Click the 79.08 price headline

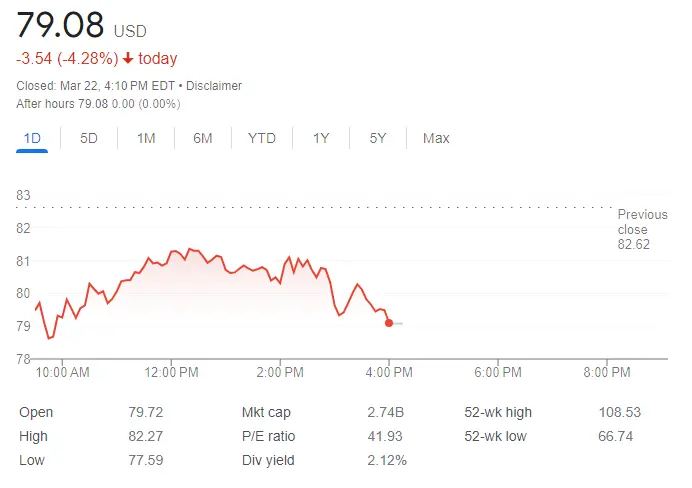tap(60, 25)
